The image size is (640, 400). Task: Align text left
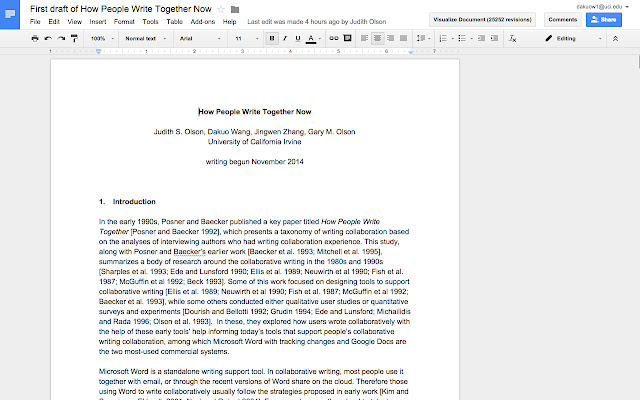point(364,38)
